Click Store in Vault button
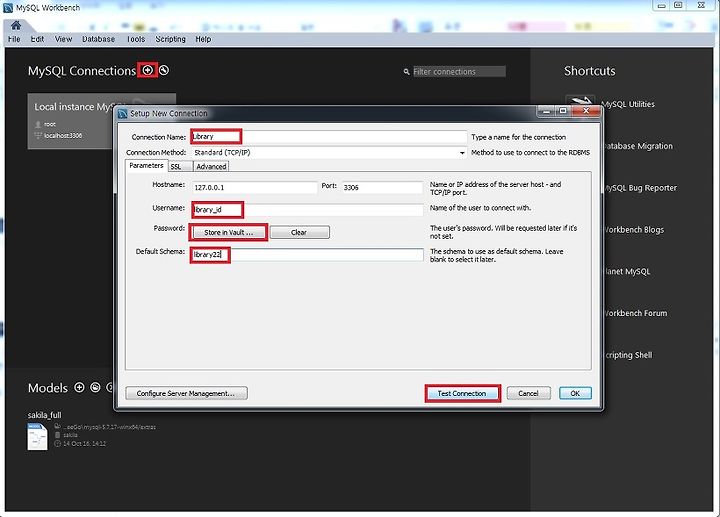This screenshot has width=720, height=517. point(228,232)
